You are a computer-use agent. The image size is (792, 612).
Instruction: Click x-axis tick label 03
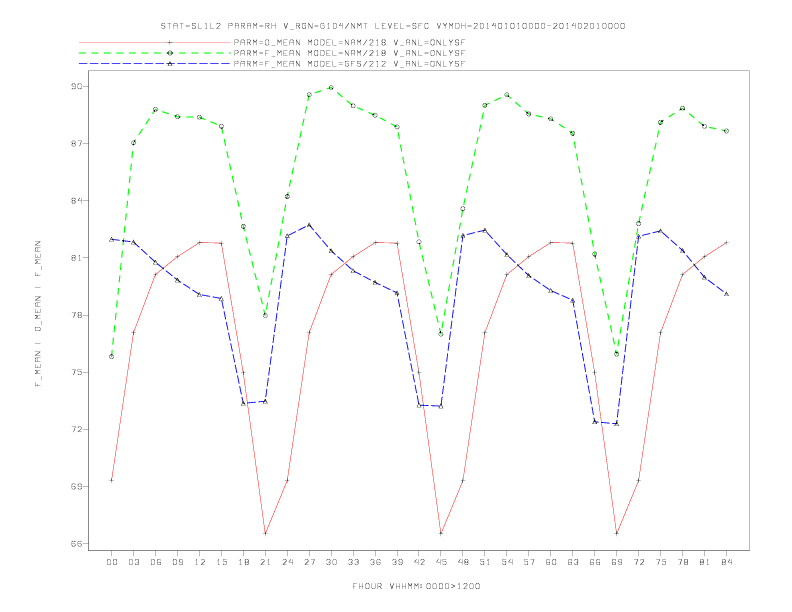coord(133,562)
